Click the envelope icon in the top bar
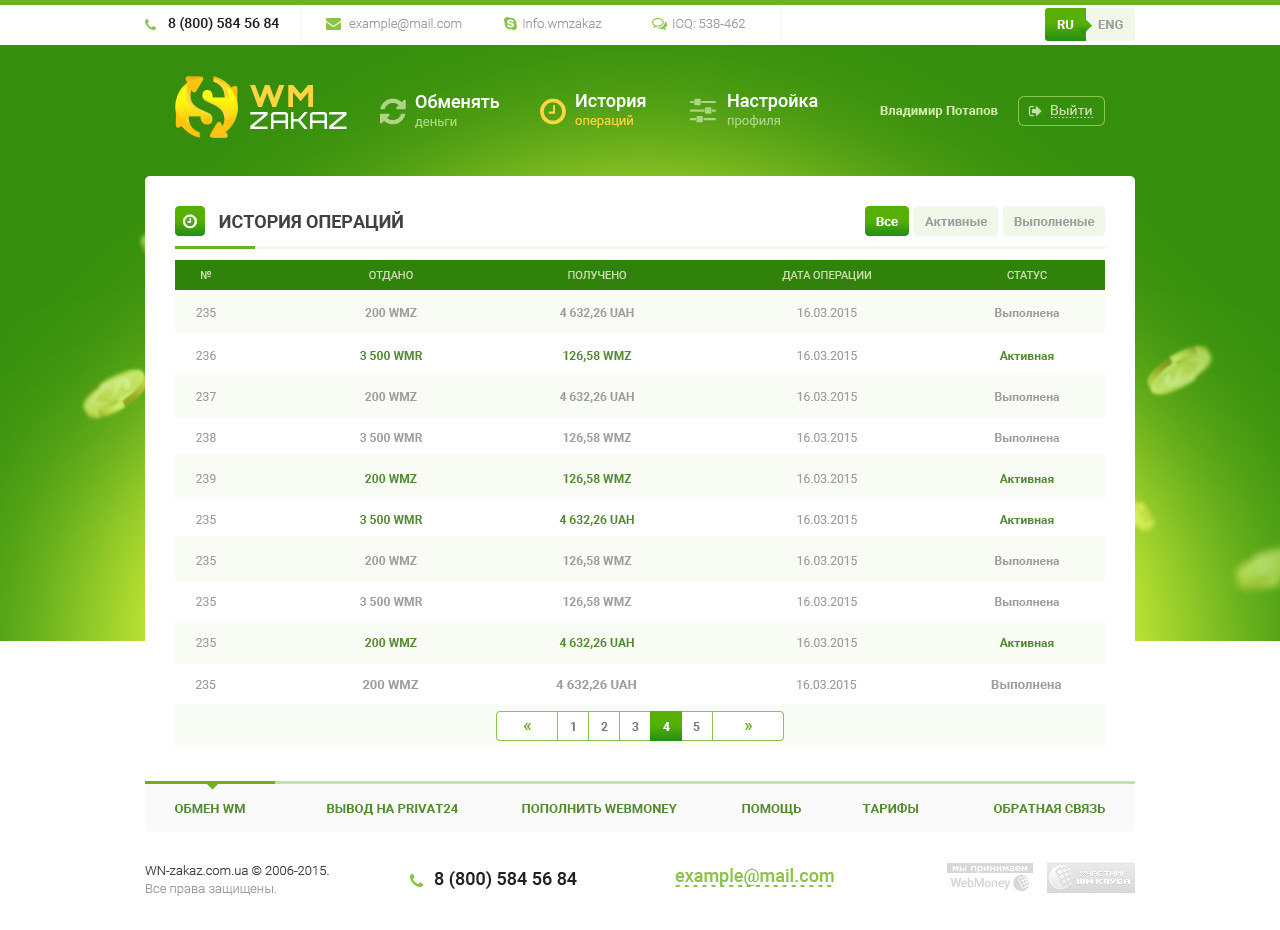The image size is (1280, 930). pyautogui.click(x=334, y=24)
